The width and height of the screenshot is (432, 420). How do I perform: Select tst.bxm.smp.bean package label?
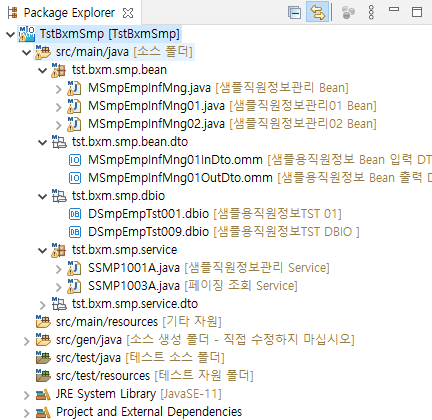[x=119, y=70]
